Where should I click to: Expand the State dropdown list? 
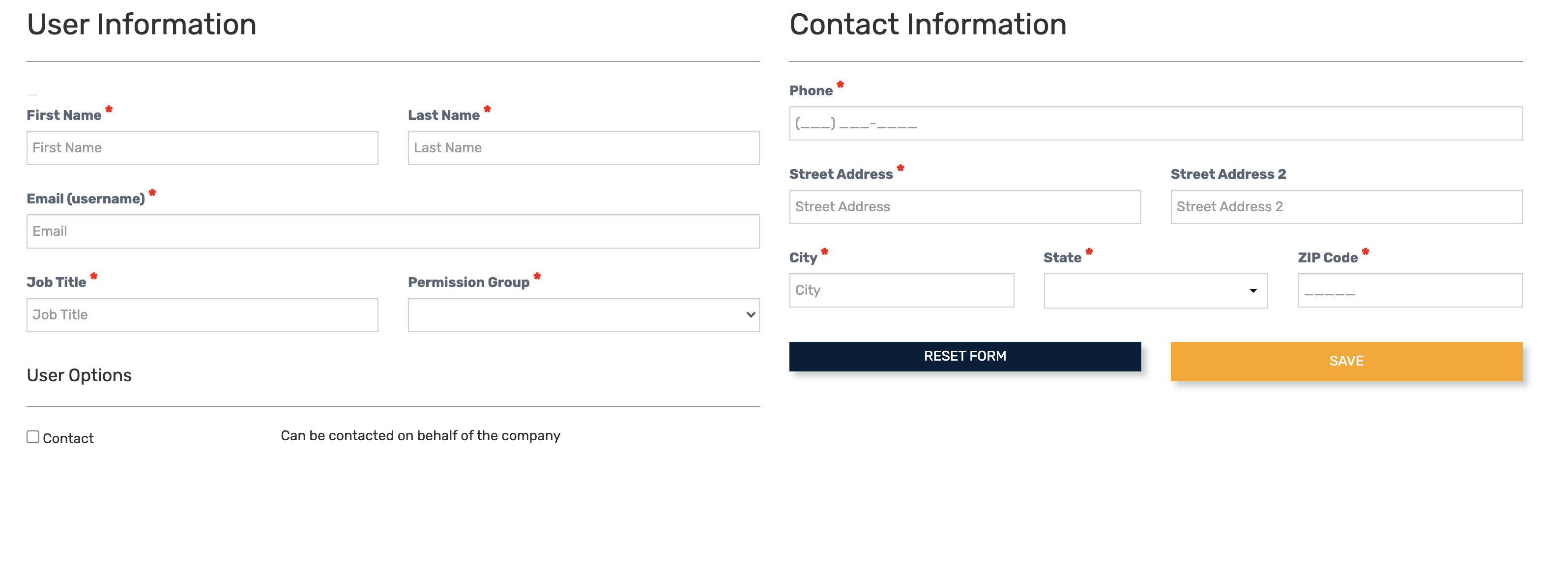point(1155,290)
